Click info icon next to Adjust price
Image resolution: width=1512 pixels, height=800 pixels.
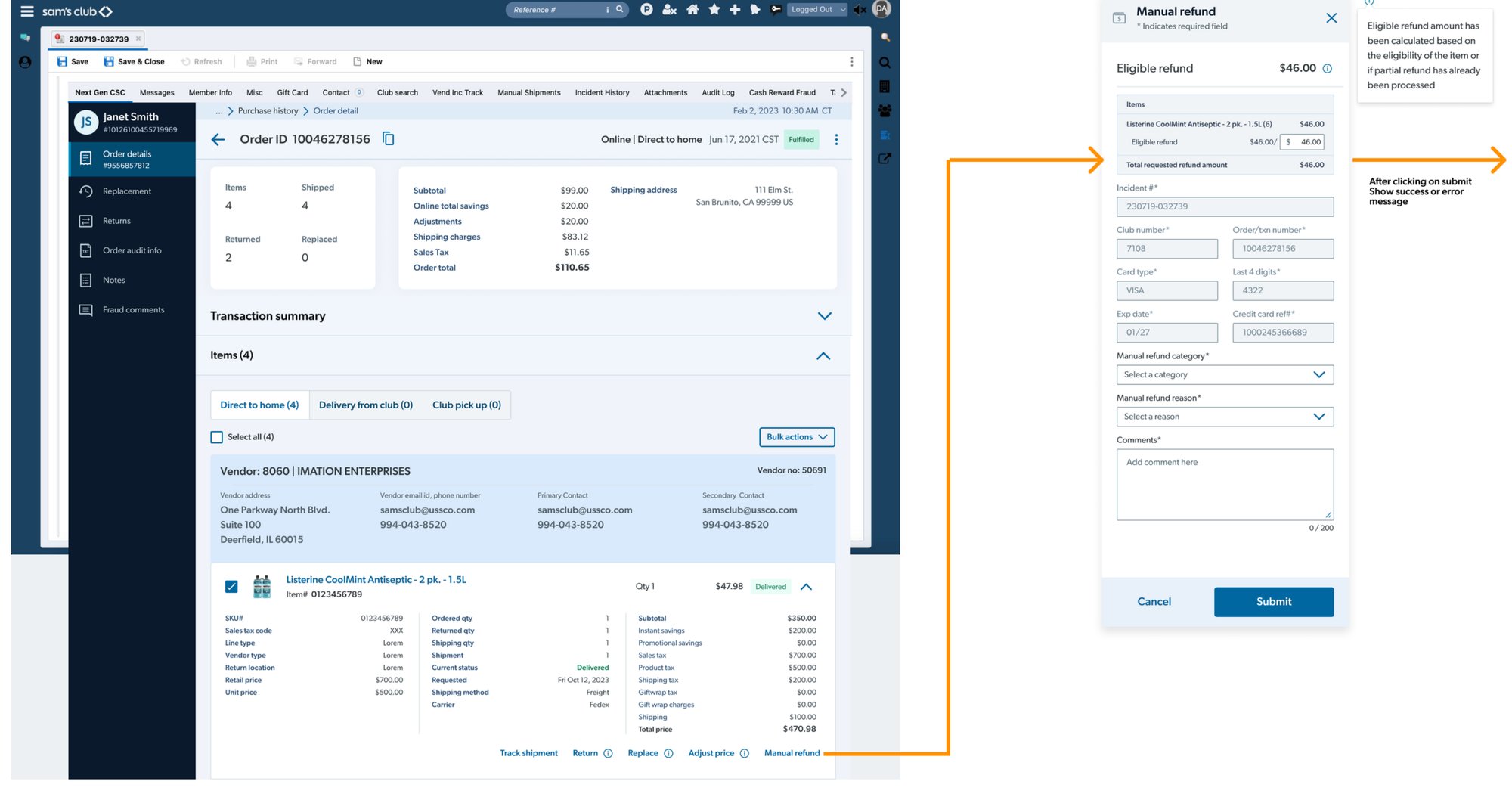[x=745, y=753]
